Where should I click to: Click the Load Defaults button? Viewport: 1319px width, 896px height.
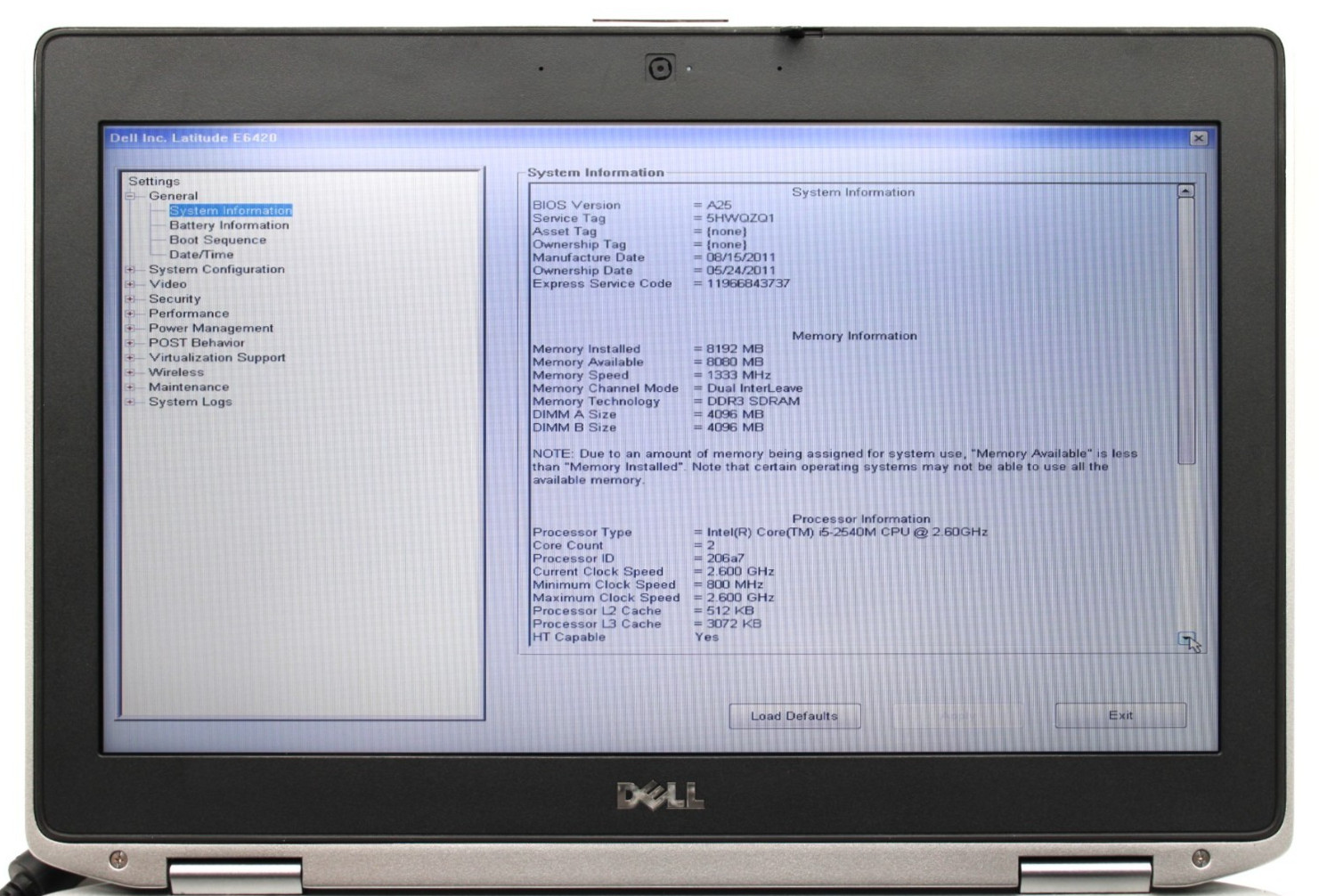pos(794,716)
